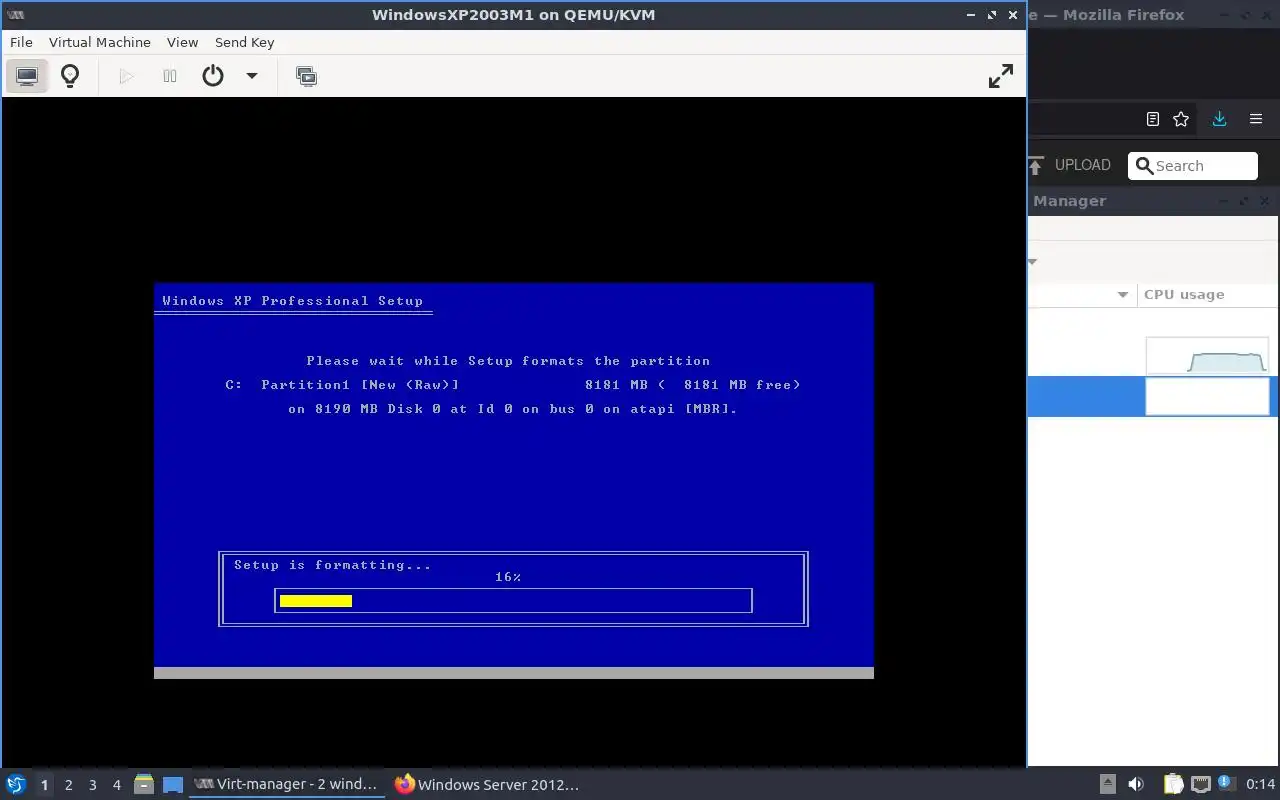
Task: Switch the VM console to fullscreen
Action: click(x=1000, y=76)
